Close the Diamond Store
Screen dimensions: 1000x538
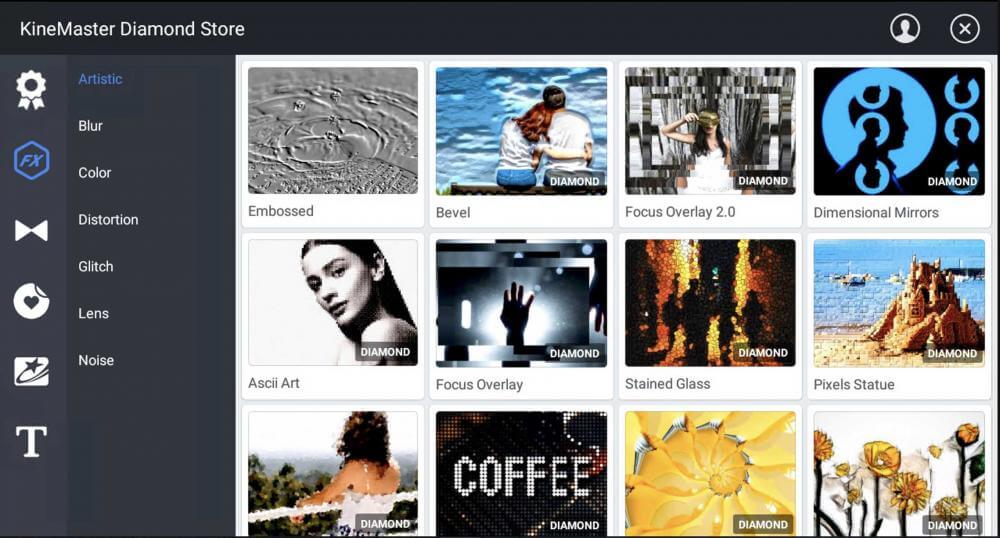[964, 29]
